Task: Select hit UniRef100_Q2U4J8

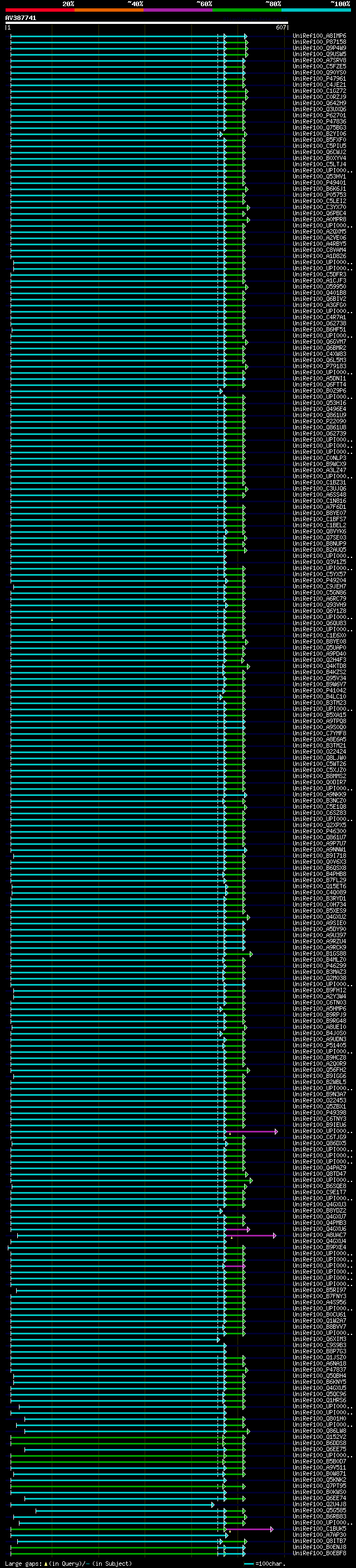Action: point(319,1503)
